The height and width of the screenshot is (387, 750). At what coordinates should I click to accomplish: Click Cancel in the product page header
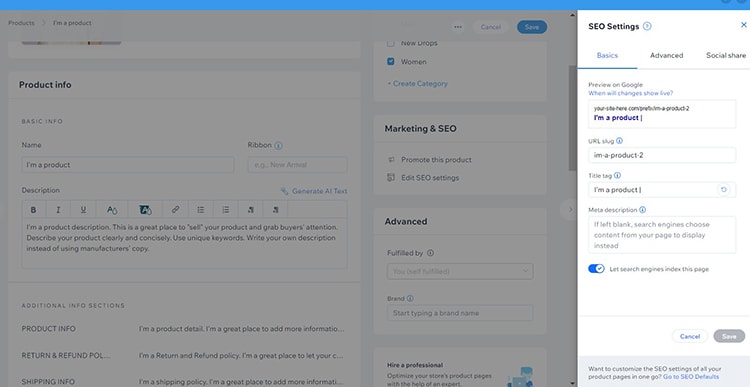[490, 27]
